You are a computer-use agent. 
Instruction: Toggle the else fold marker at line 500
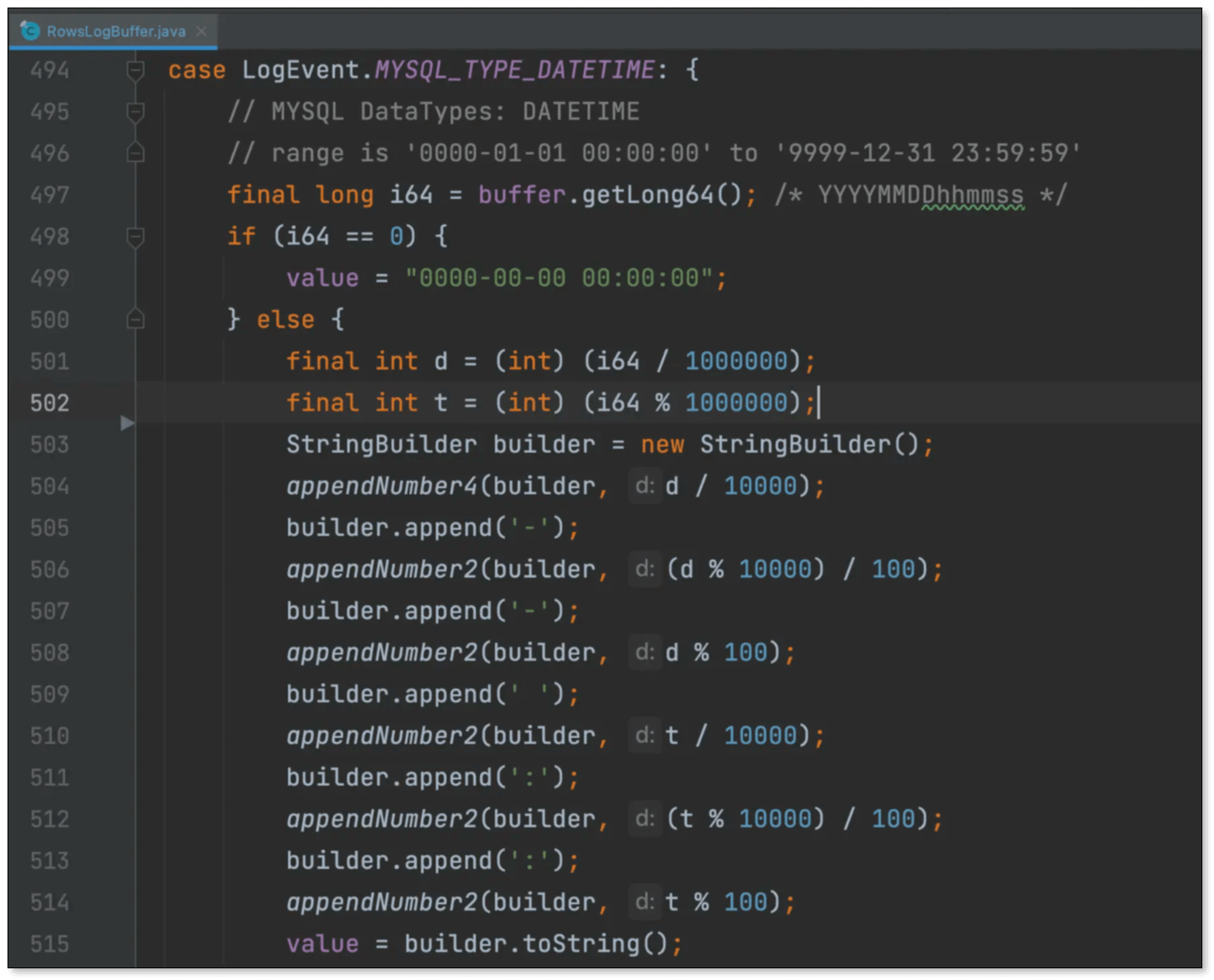click(135, 320)
